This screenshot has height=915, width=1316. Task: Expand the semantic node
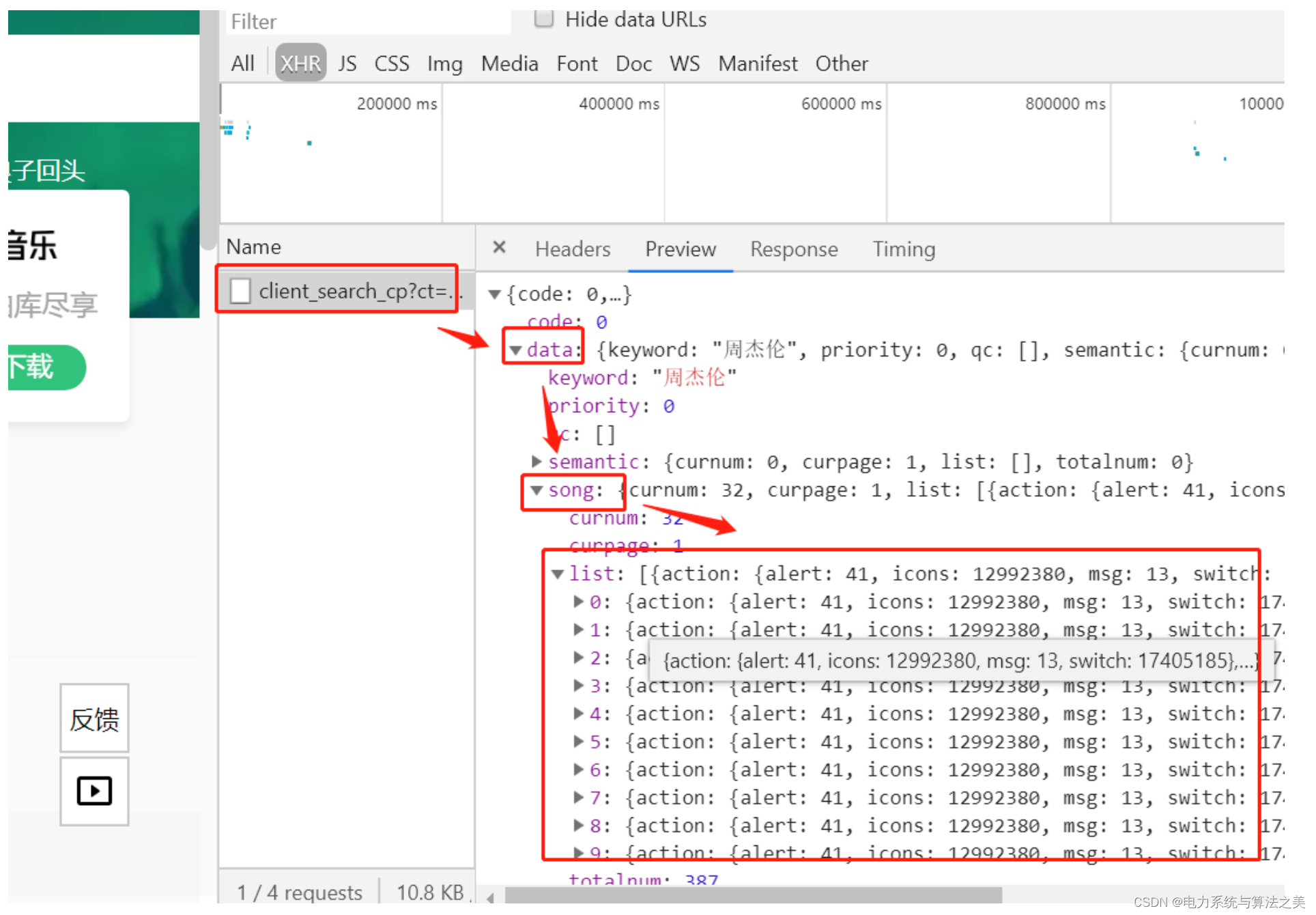click(x=537, y=461)
